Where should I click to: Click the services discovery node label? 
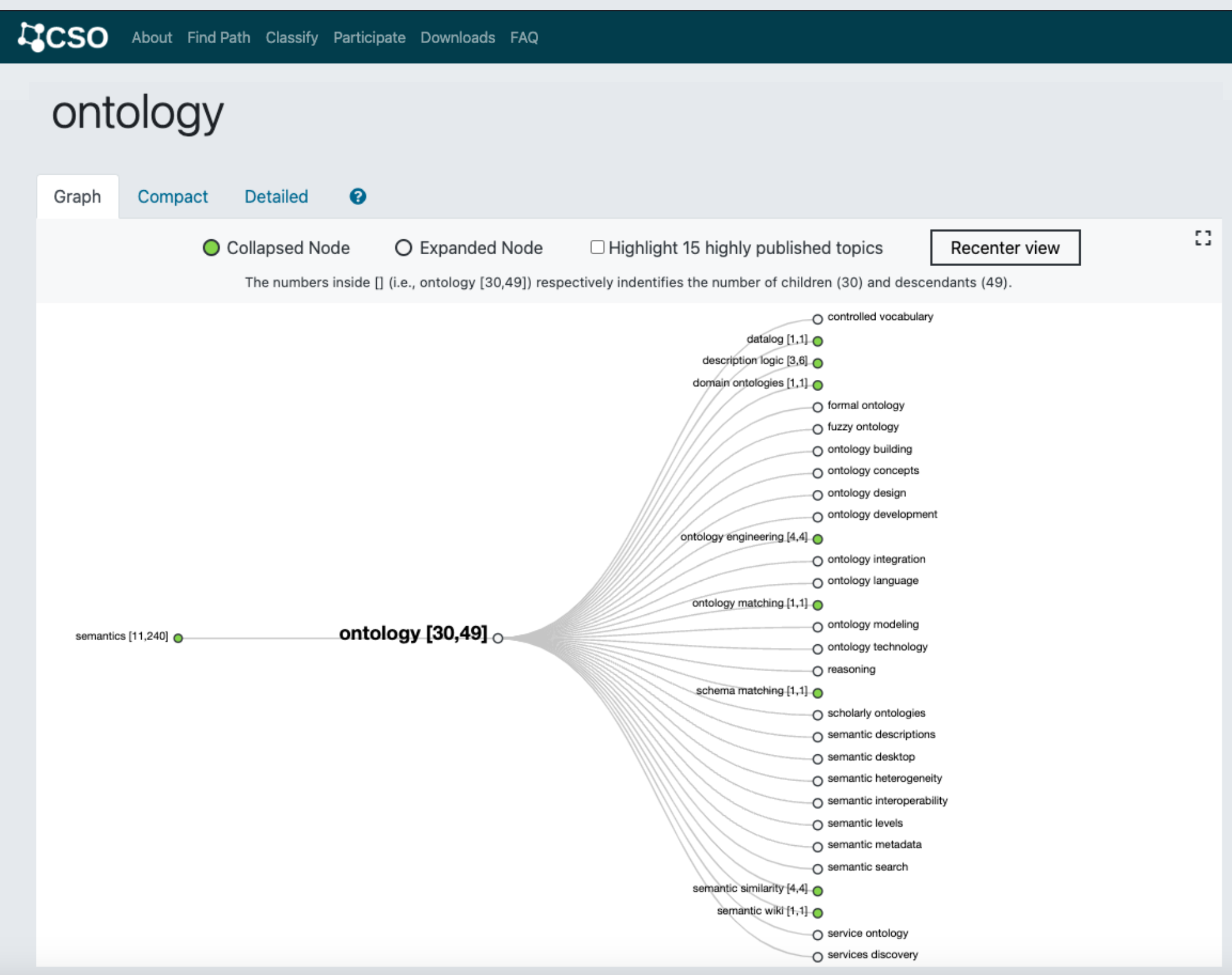pyautogui.click(x=872, y=955)
